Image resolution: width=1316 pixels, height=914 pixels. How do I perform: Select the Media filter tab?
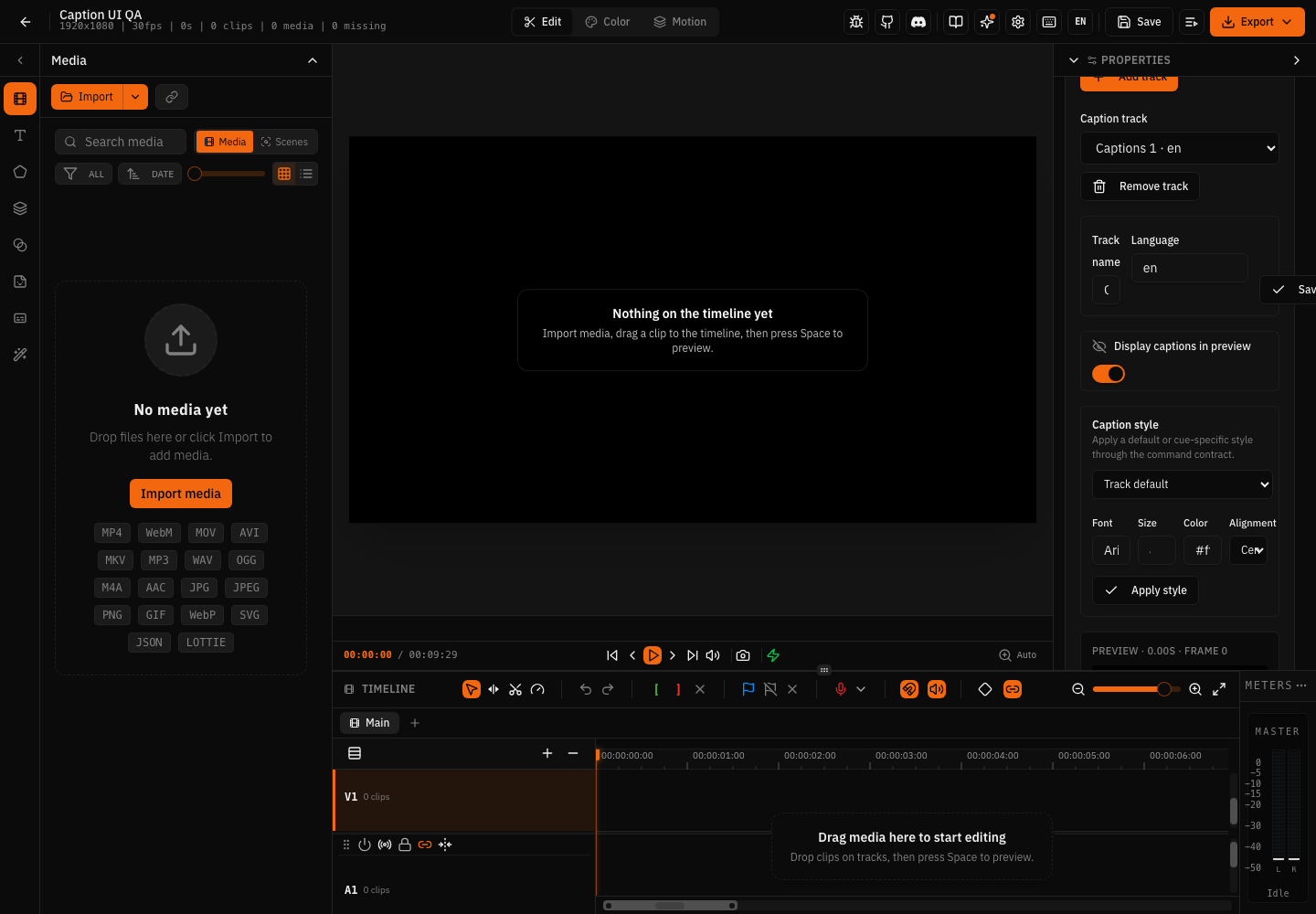coord(225,142)
